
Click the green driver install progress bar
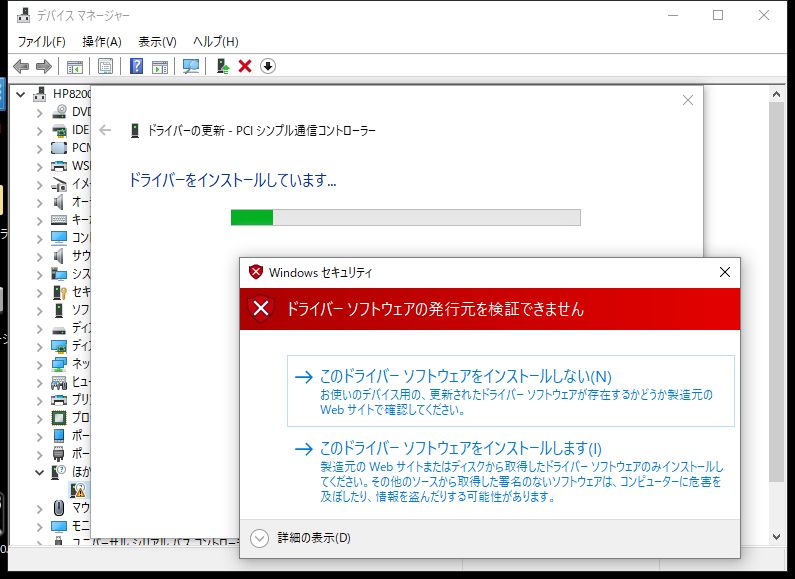406,218
